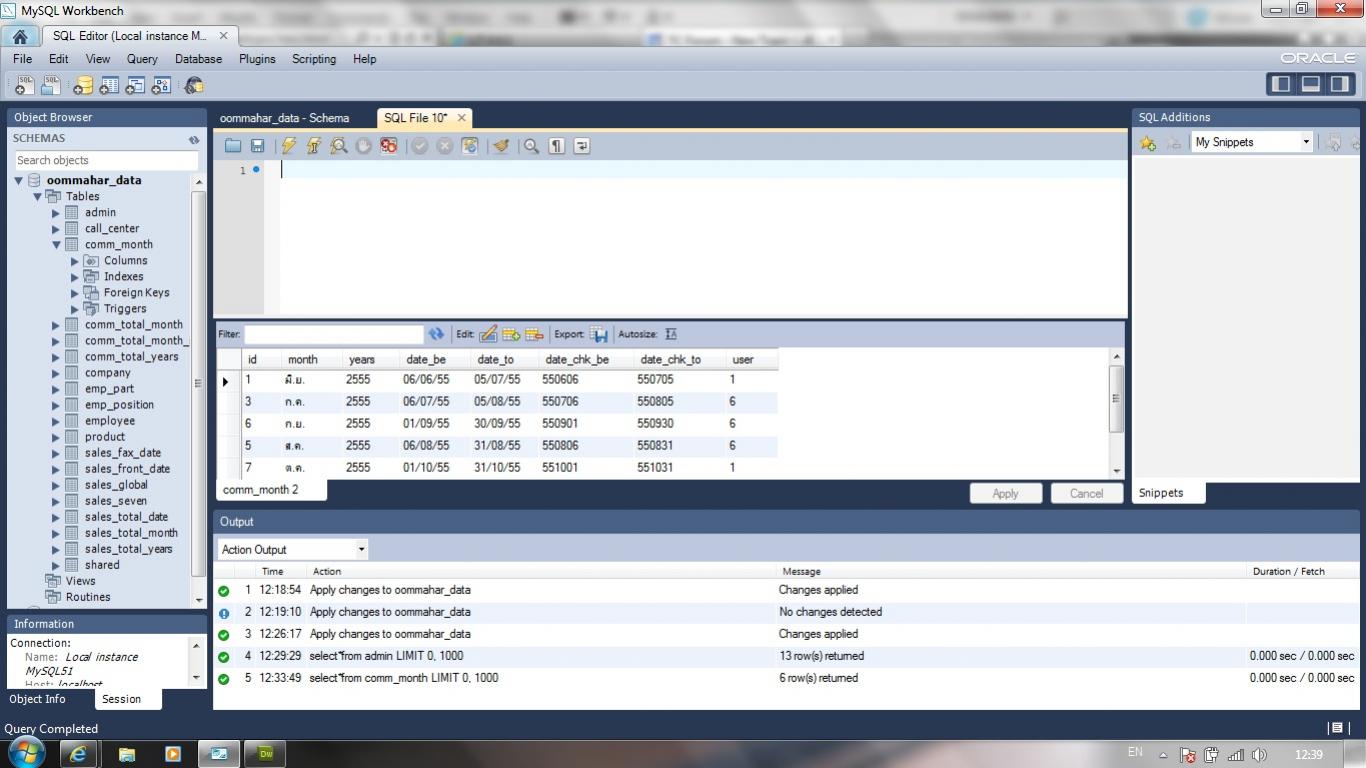Create a new routine toolbar icon

pyautogui.click(x=161, y=86)
